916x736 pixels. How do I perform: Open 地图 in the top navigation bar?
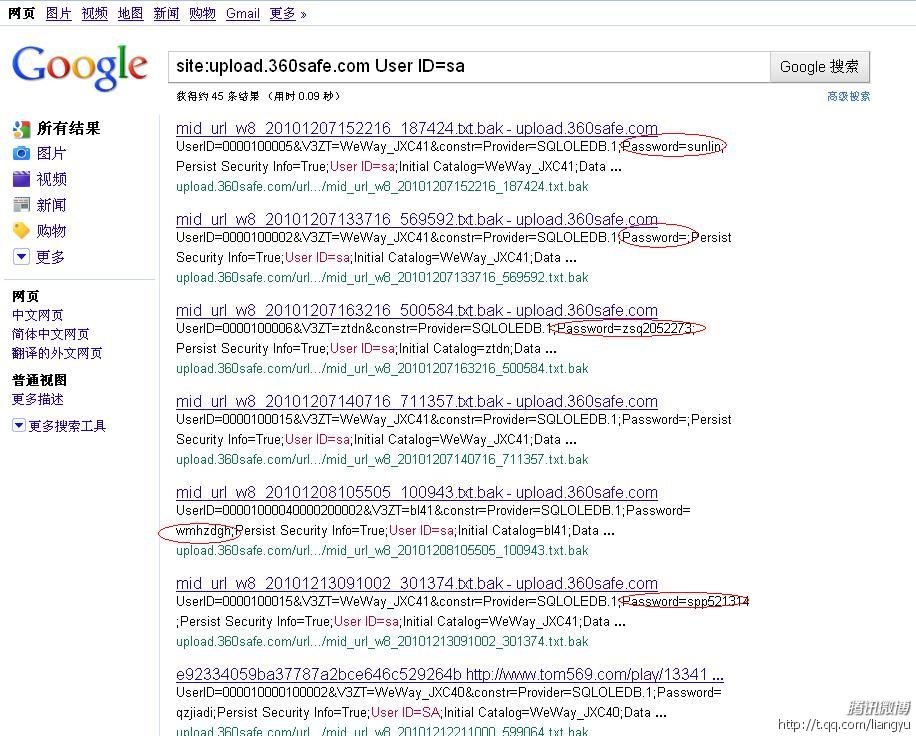(130, 13)
